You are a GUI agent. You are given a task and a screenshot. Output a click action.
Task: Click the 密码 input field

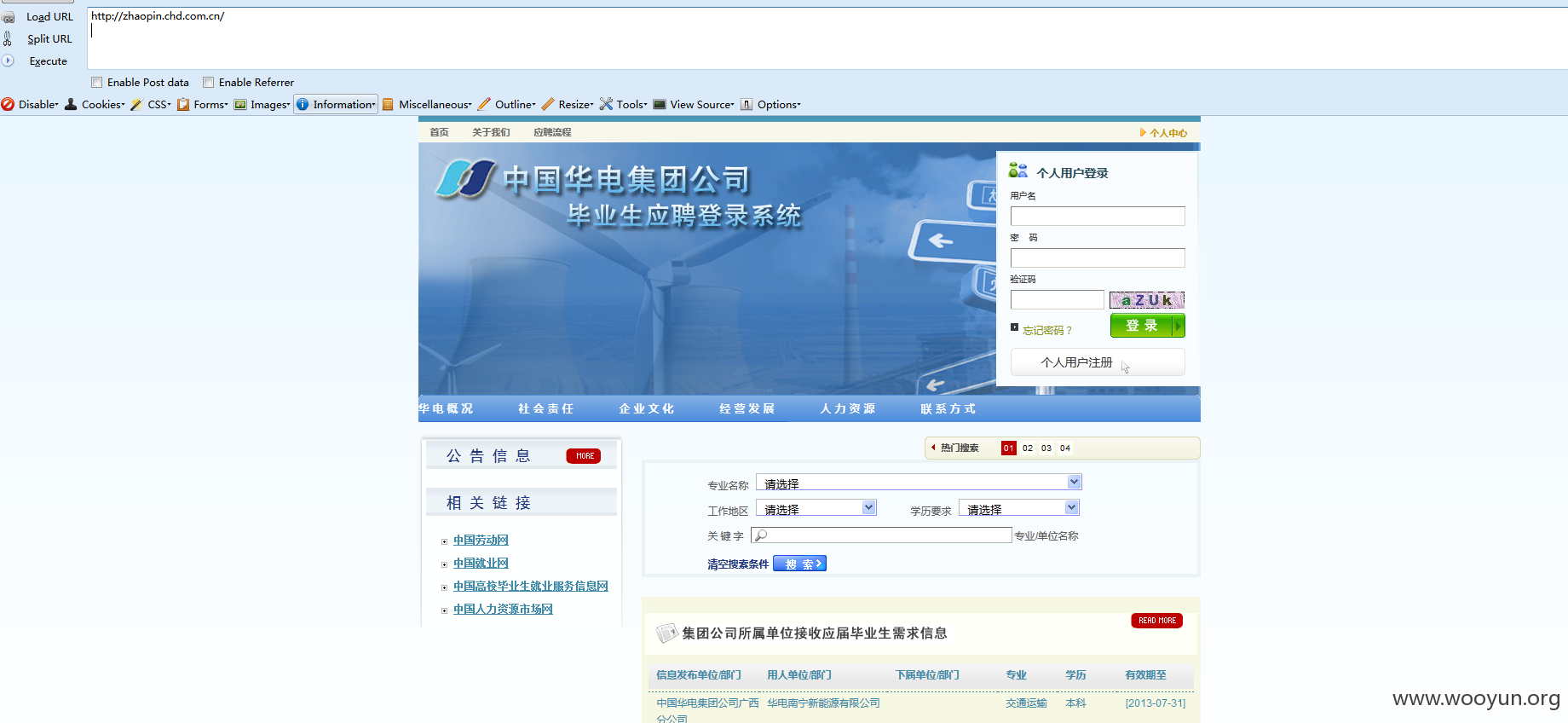(1098, 257)
